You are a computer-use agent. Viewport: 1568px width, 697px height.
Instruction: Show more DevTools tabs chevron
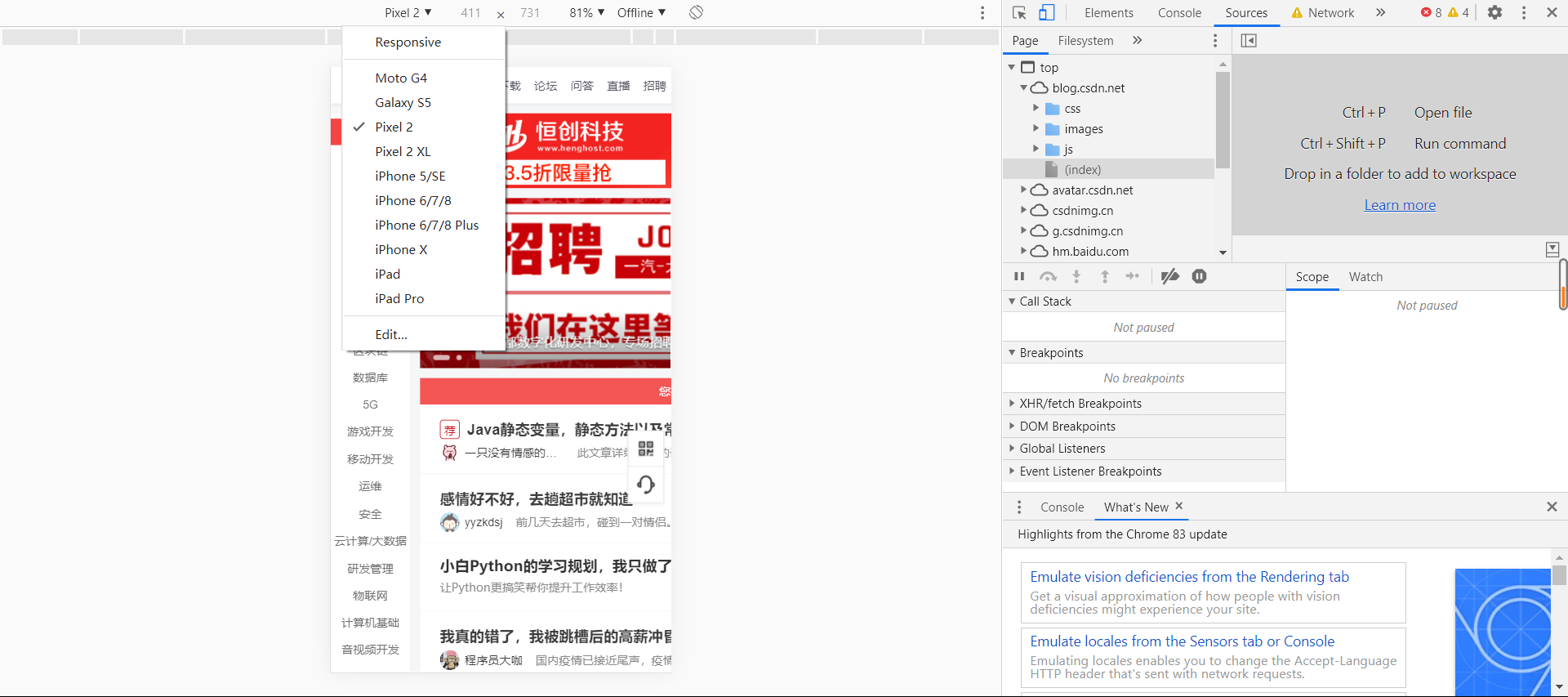[1380, 12]
